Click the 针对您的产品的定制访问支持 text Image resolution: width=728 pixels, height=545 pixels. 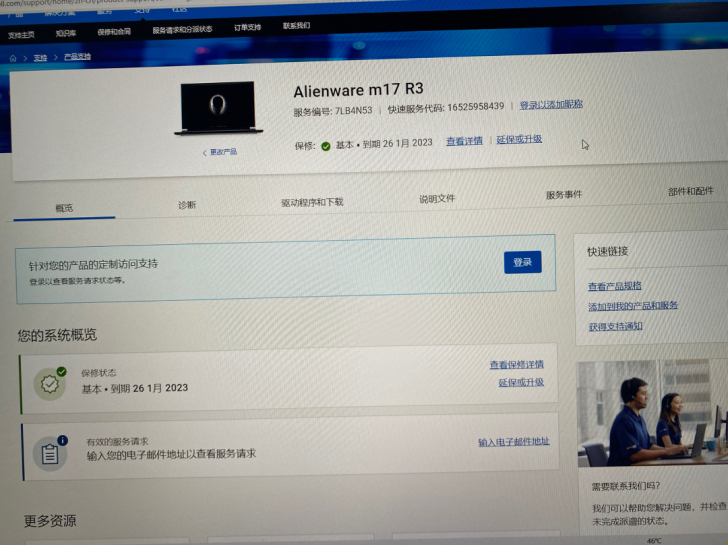pyautogui.click(x=93, y=265)
